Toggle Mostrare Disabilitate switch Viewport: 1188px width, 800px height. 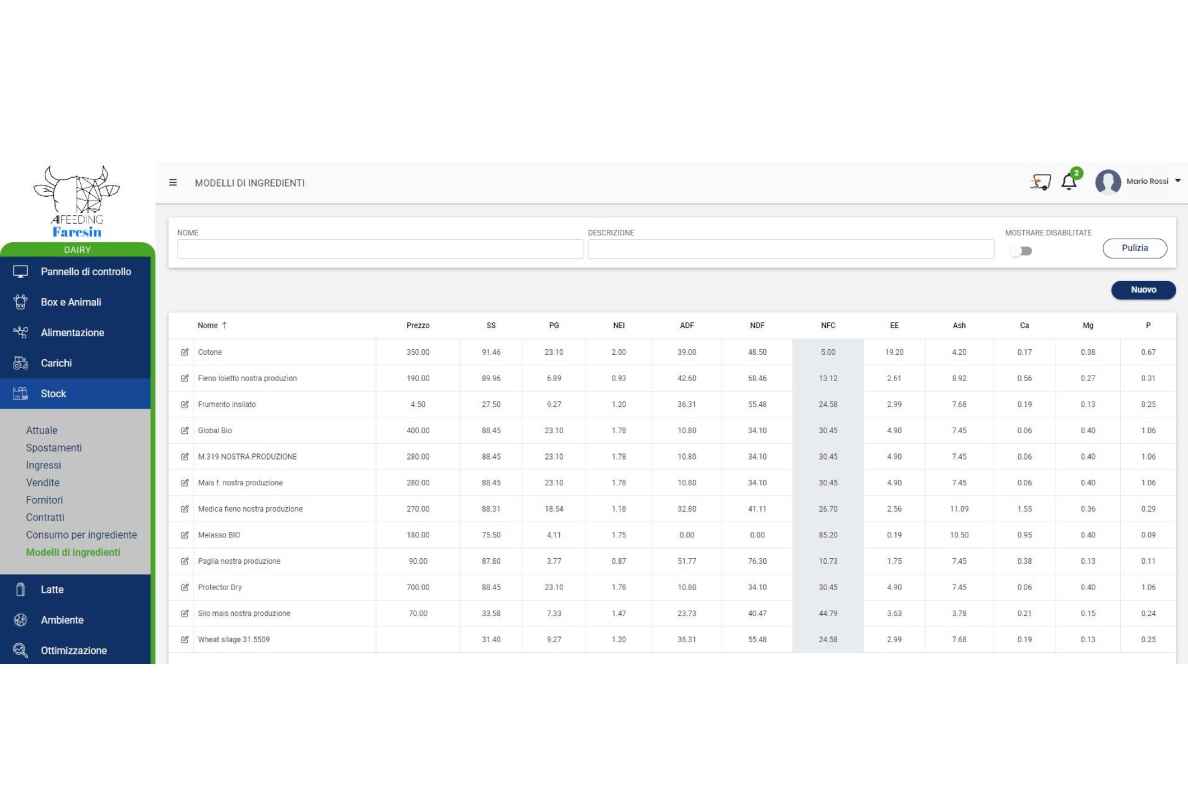click(x=1021, y=251)
